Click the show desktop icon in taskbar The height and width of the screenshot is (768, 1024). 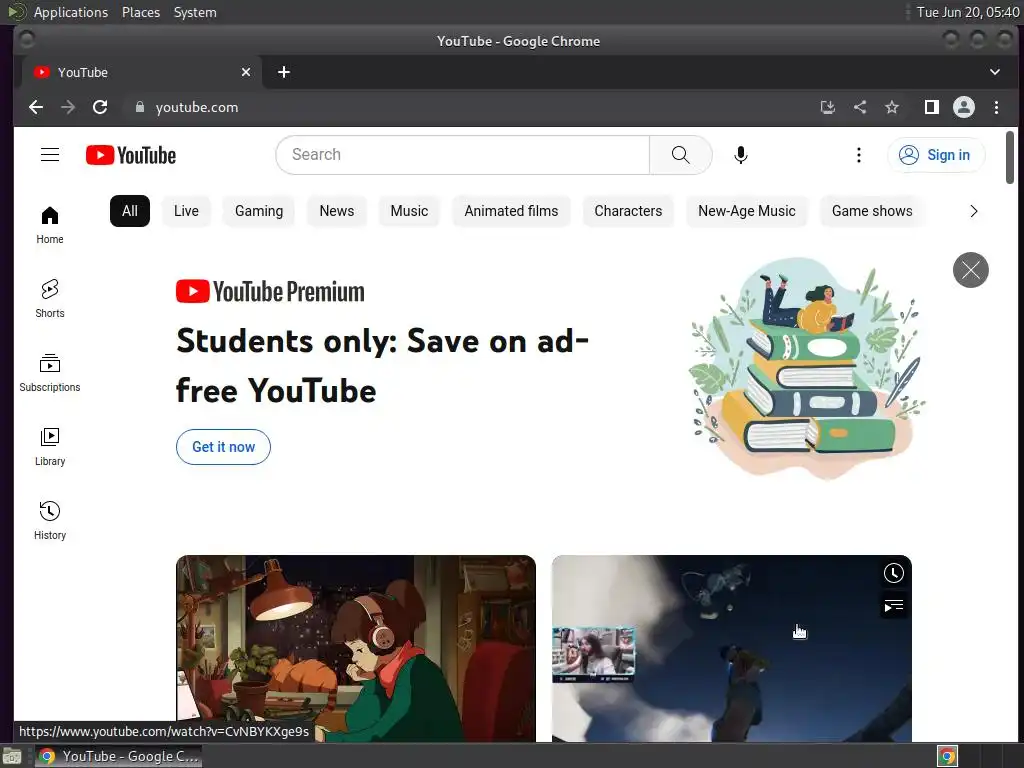click(x=12, y=756)
